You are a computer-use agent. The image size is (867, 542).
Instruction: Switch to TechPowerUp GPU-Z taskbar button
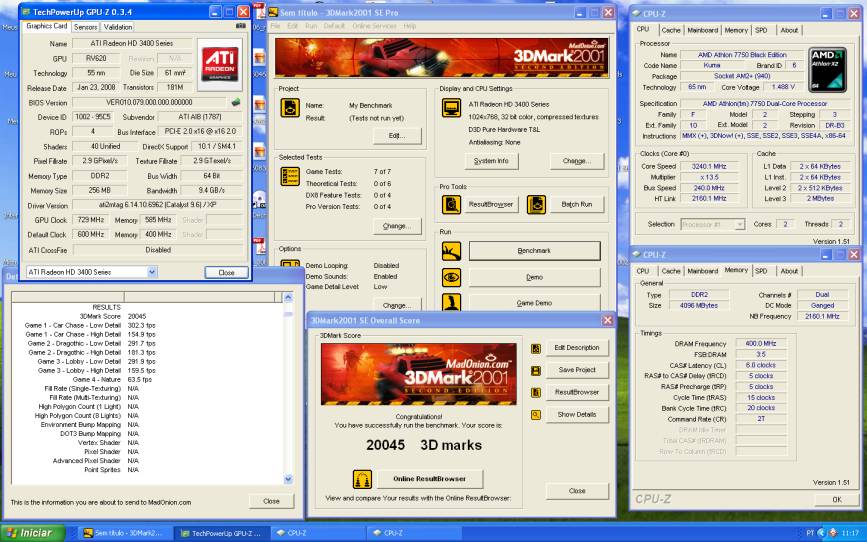tap(223, 533)
